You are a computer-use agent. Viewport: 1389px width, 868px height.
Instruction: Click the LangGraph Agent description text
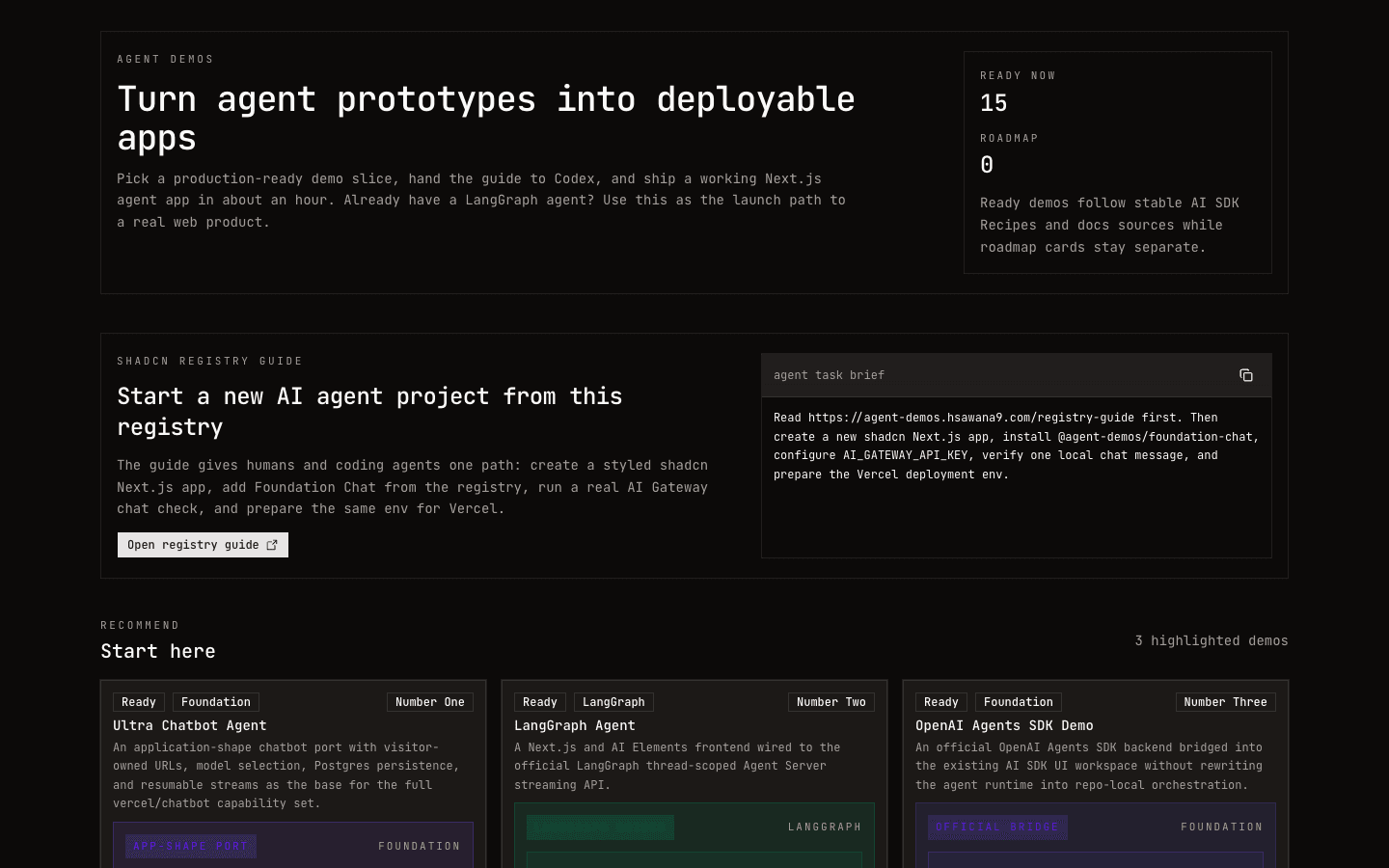(677, 766)
